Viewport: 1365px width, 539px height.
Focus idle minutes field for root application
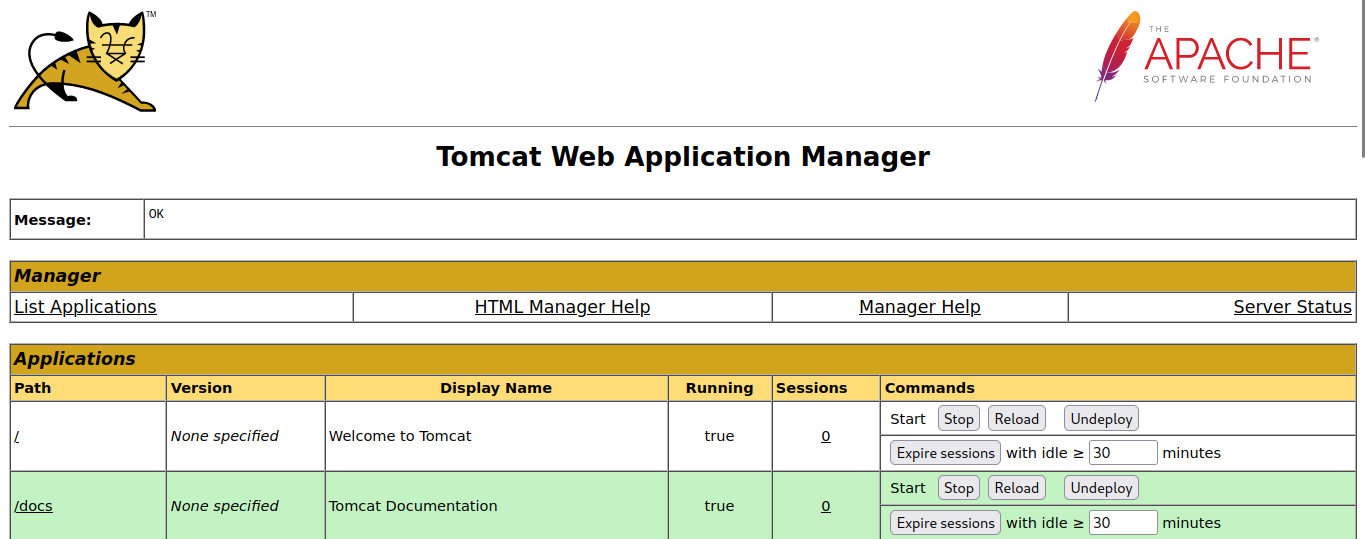[x=1123, y=453]
